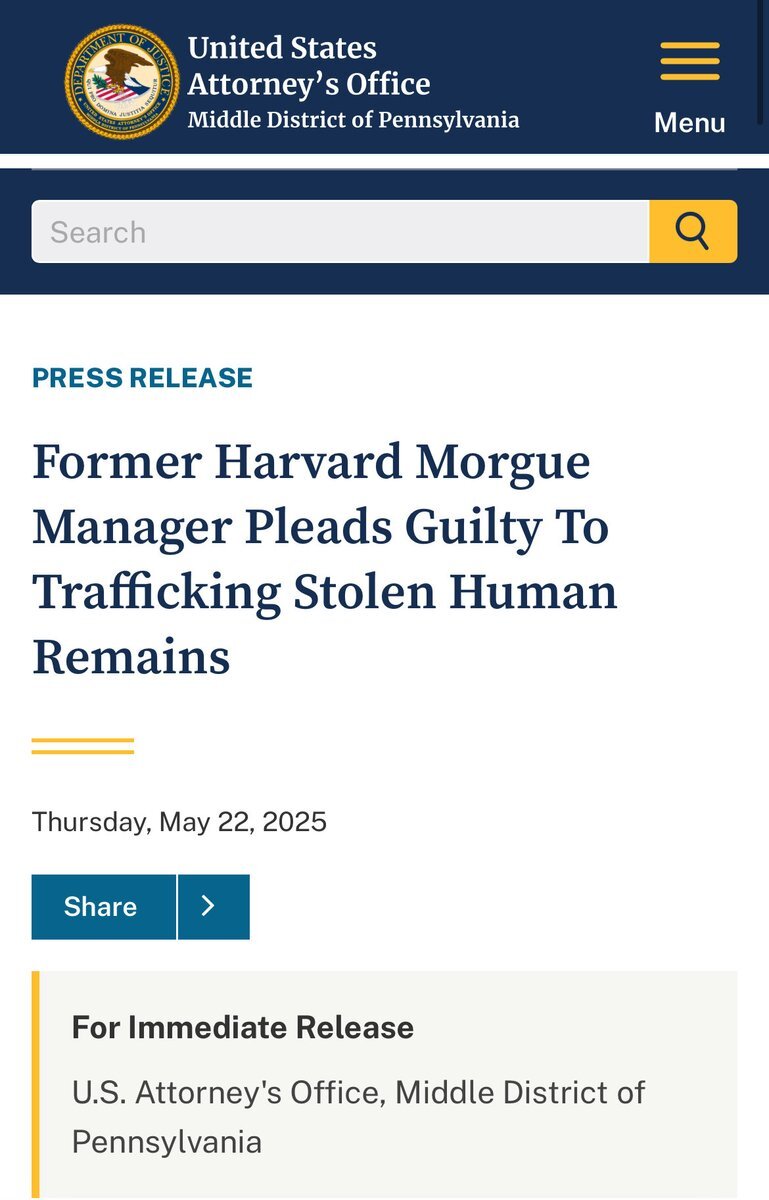Click Middle District of Pennsylvania in header
Image resolution: width=769 pixels, height=1200 pixels.
click(353, 120)
